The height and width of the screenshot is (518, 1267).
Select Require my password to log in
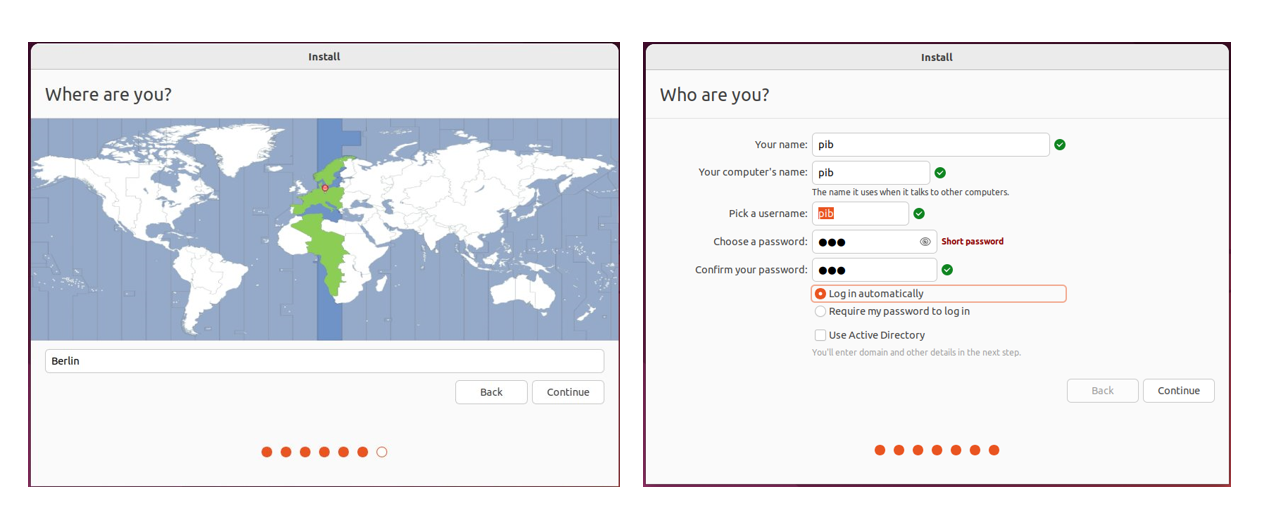tap(821, 312)
